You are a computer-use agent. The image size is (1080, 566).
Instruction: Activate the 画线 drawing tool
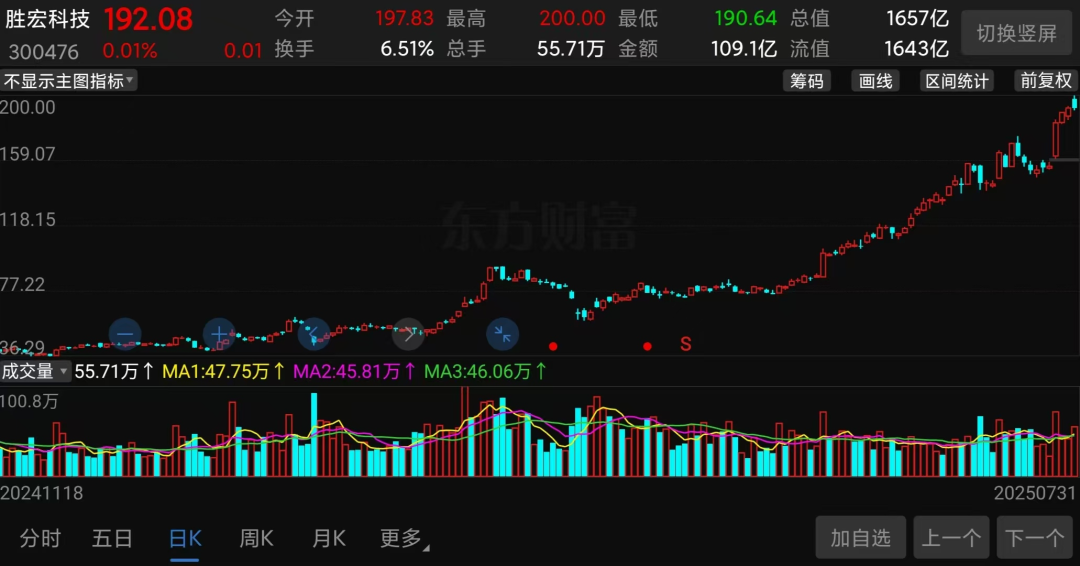(x=875, y=81)
